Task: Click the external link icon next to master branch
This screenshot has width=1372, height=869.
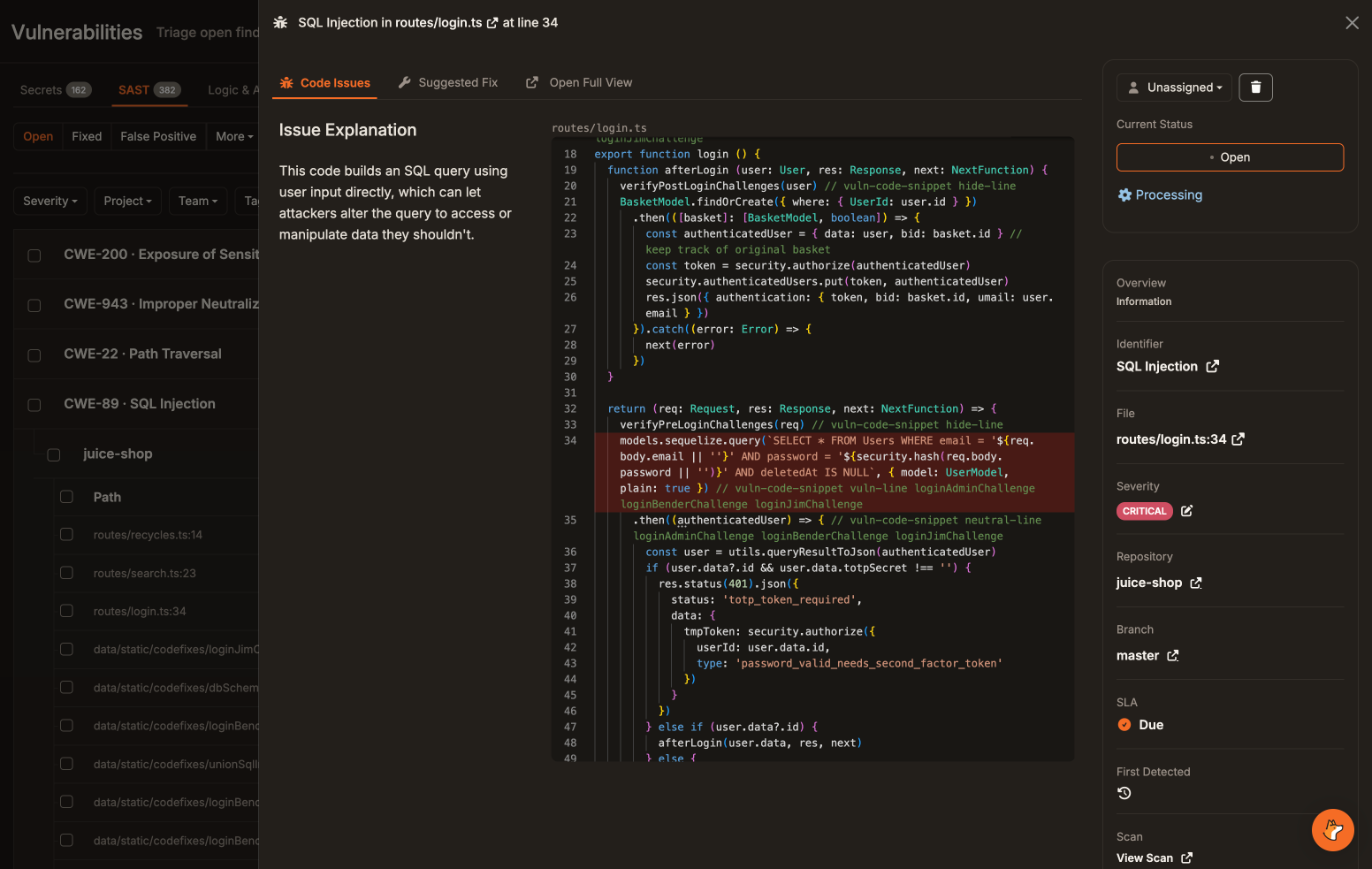Action: point(1173,656)
